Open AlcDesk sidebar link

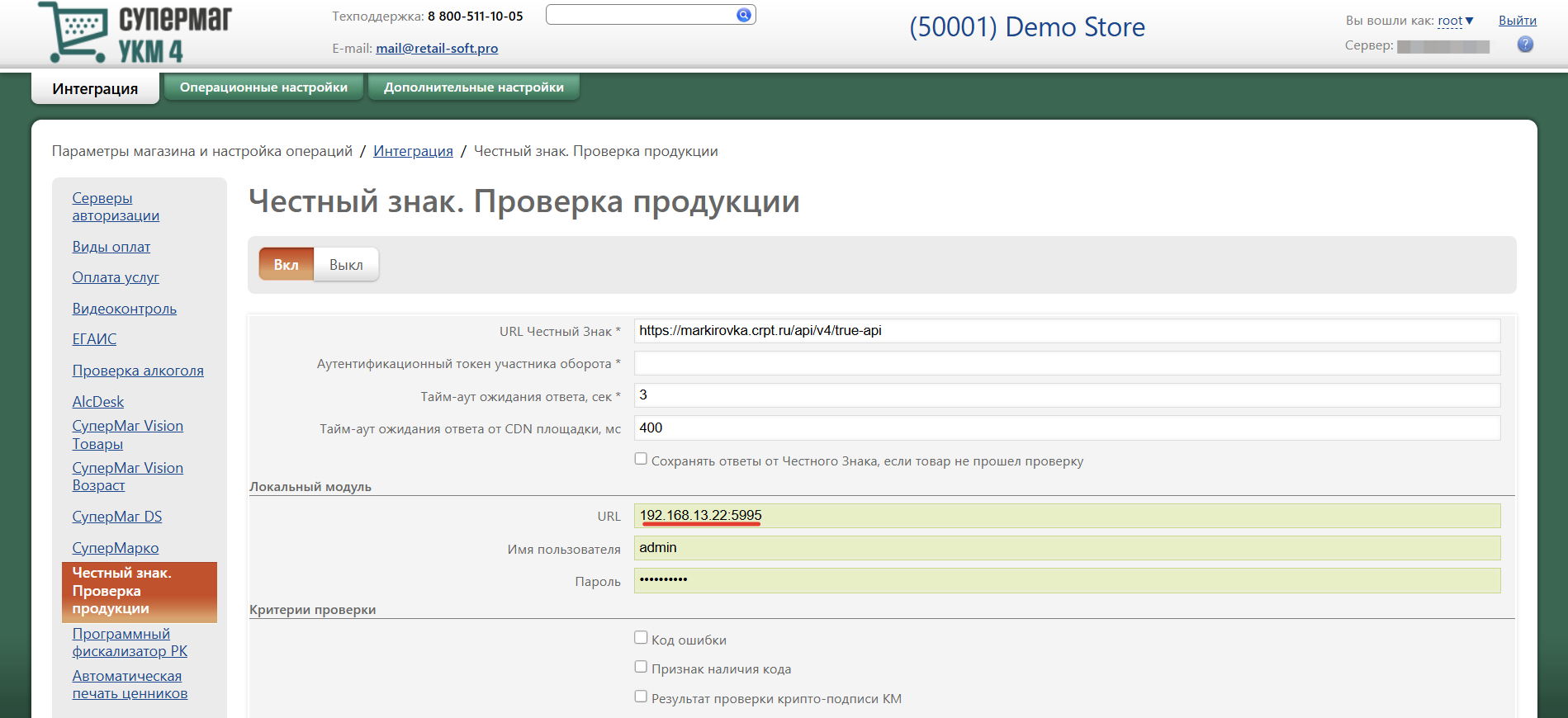click(x=98, y=402)
